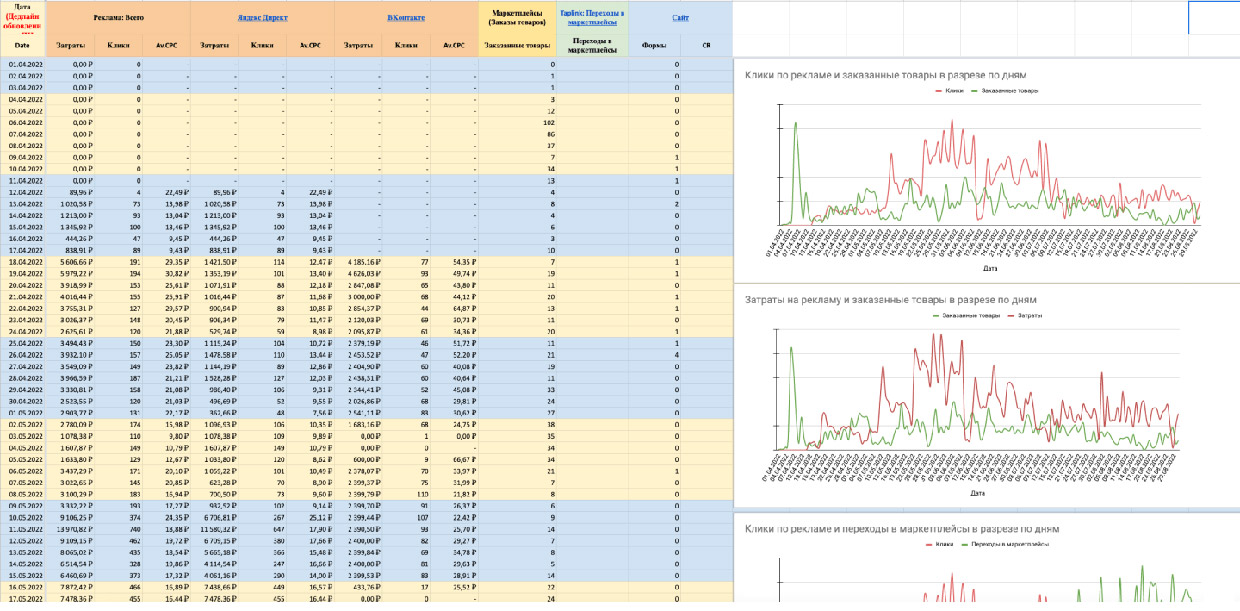Click the Date column header cell
The height and width of the screenshot is (611, 1240).
click(22, 45)
